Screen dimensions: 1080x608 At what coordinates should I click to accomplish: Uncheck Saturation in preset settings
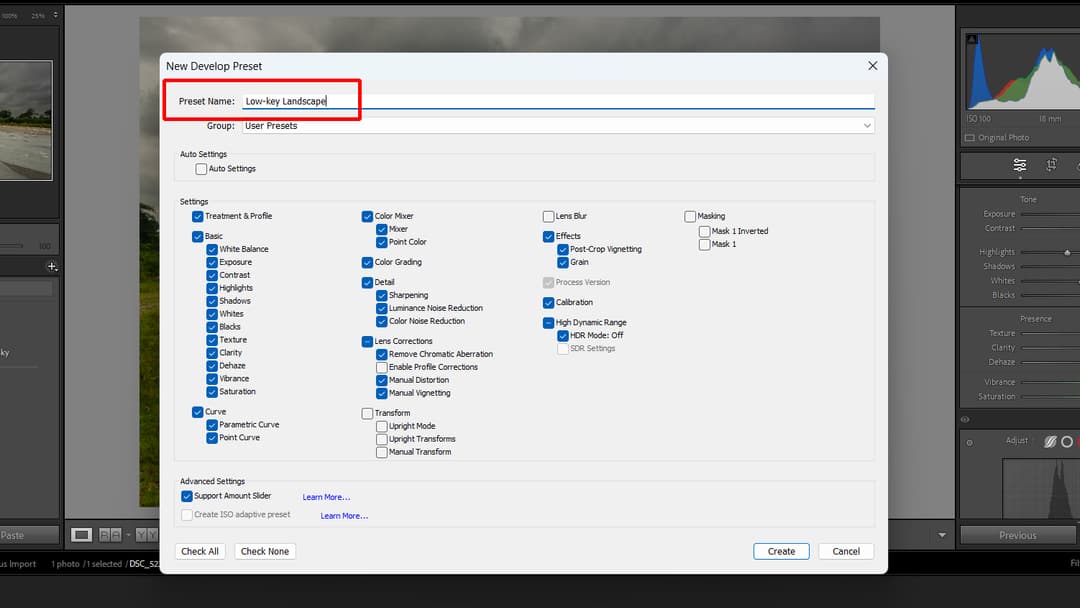tap(212, 392)
